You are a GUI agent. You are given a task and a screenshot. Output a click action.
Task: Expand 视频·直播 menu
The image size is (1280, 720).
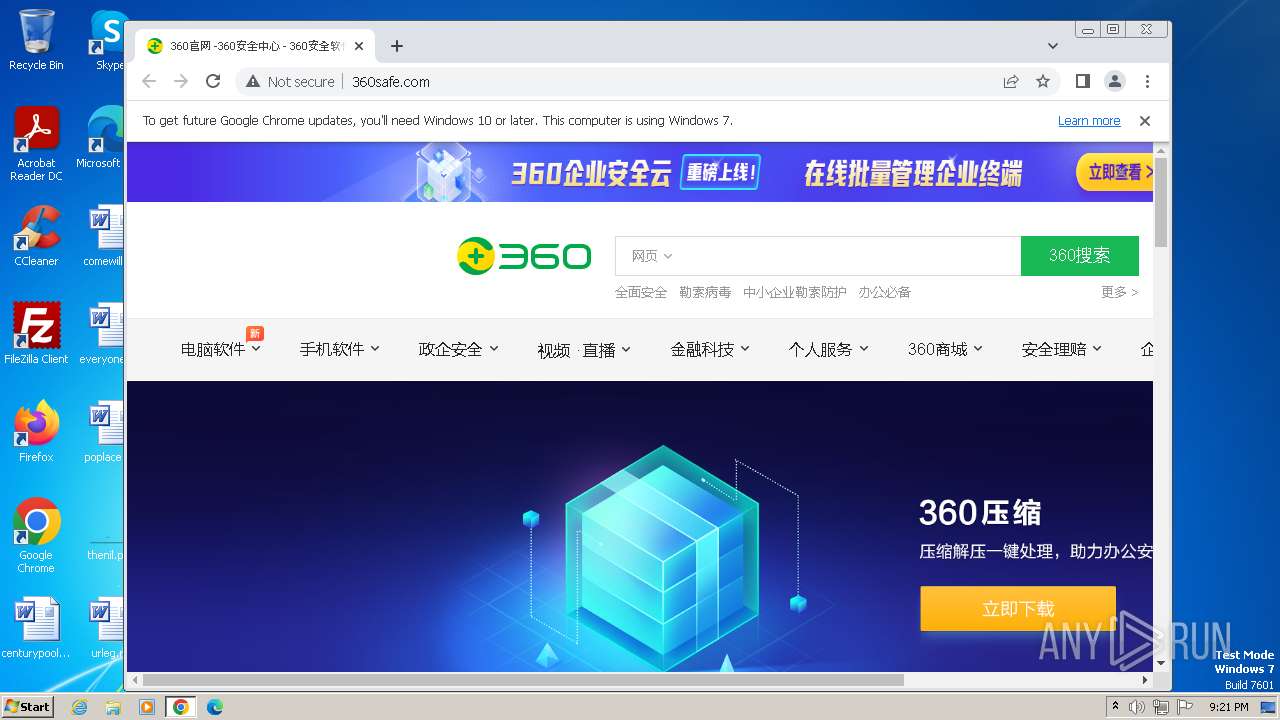584,349
